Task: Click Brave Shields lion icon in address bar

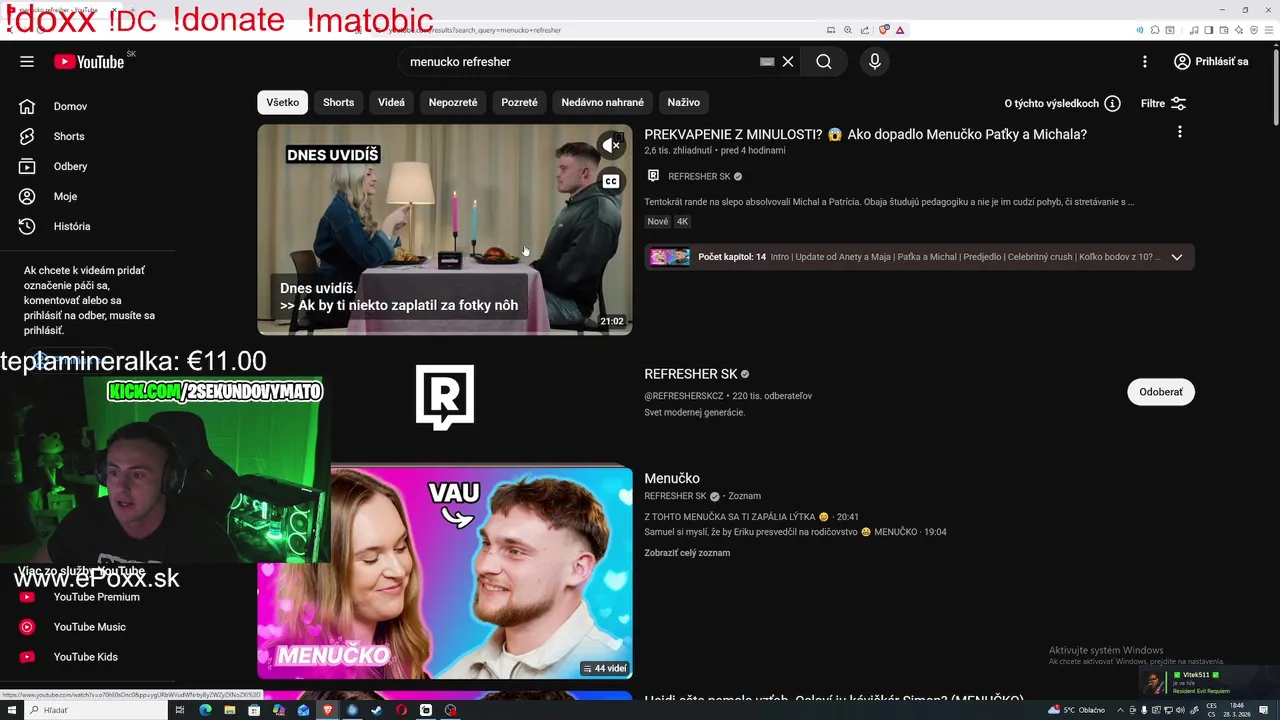Action: click(884, 30)
